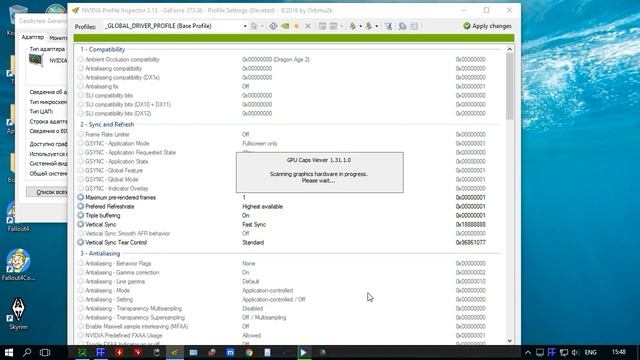Collapse the '2 - Sync and Refresh' section
The height and width of the screenshot is (360, 640).
click(107, 124)
